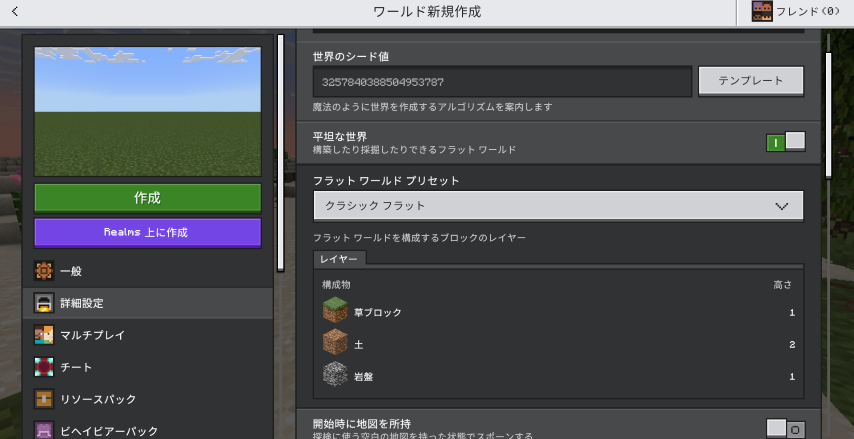Click the 草ブロック layer name
The height and width of the screenshot is (439, 854).
click(x=377, y=313)
